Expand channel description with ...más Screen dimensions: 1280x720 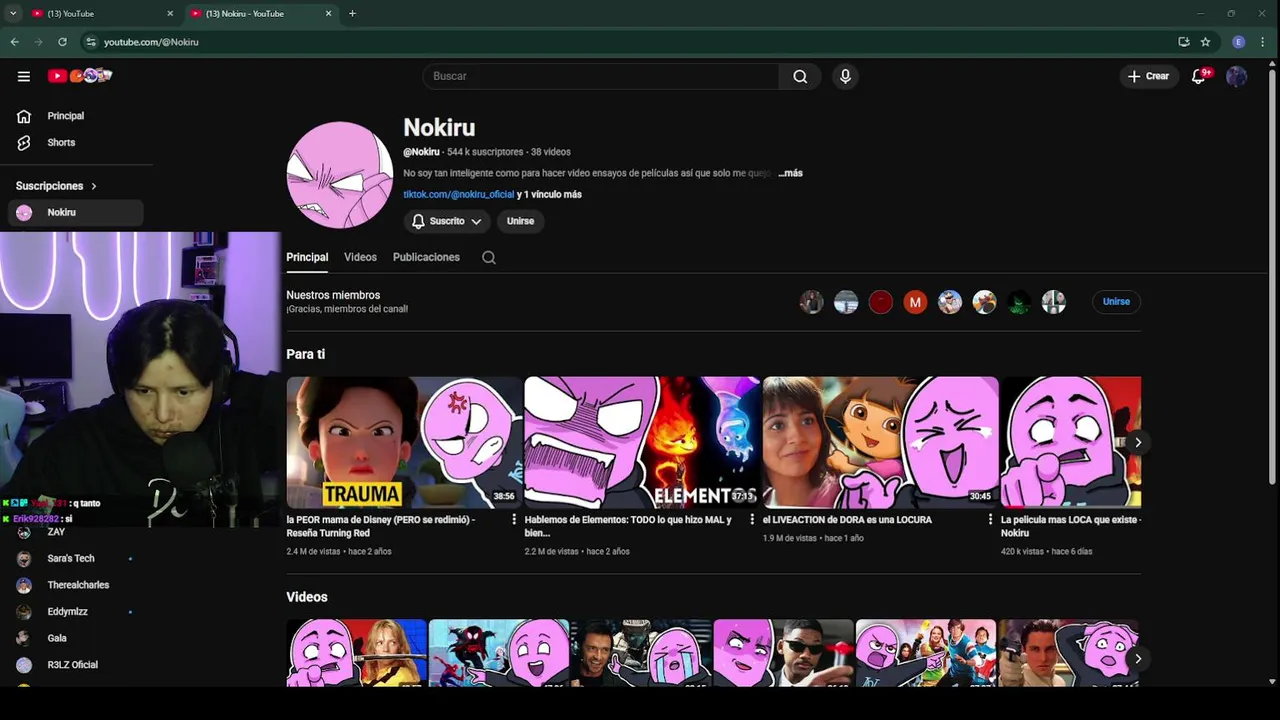pyautogui.click(x=791, y=173)
